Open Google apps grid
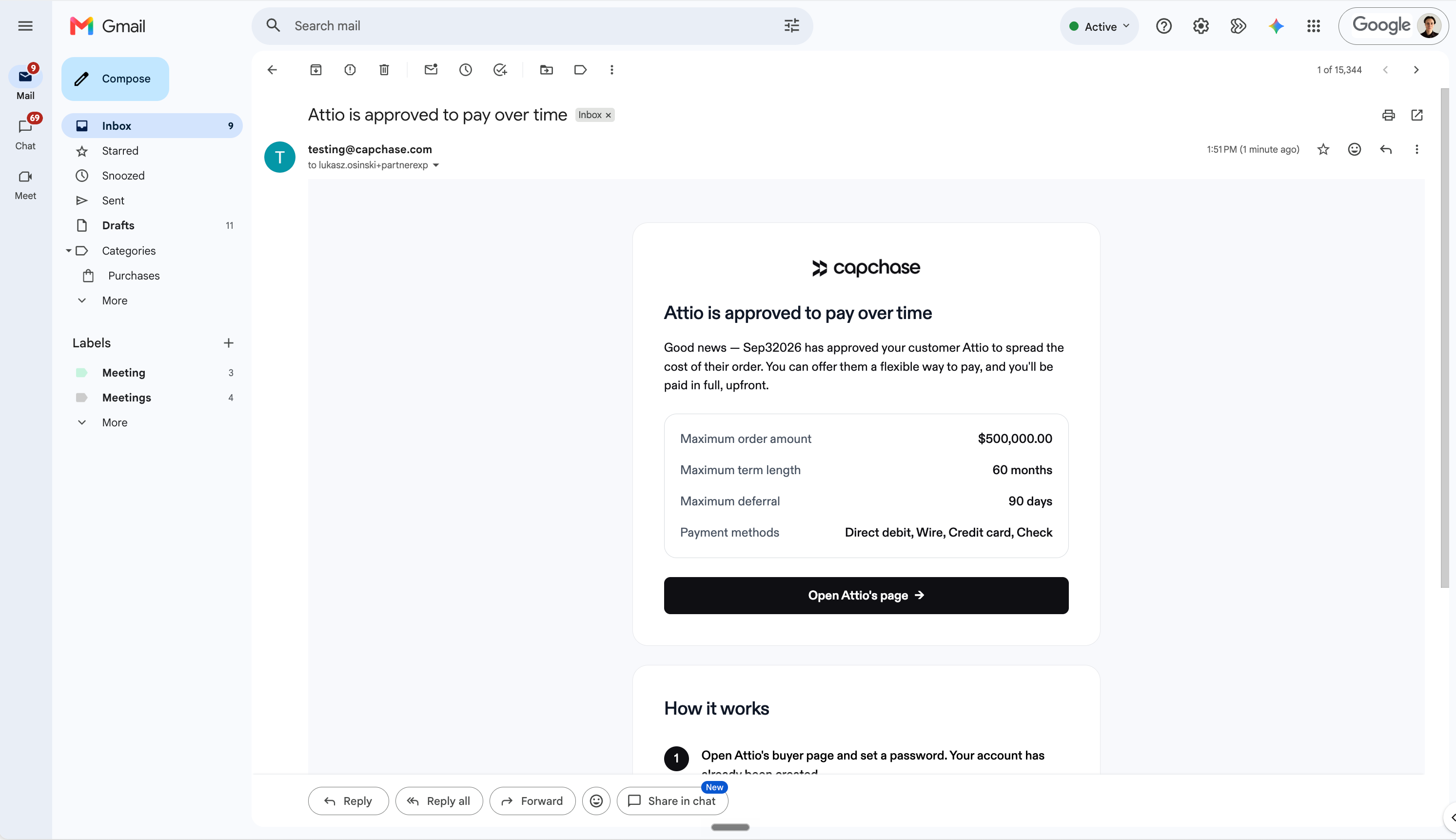Screen dimensions: 1456x840 1314,26
